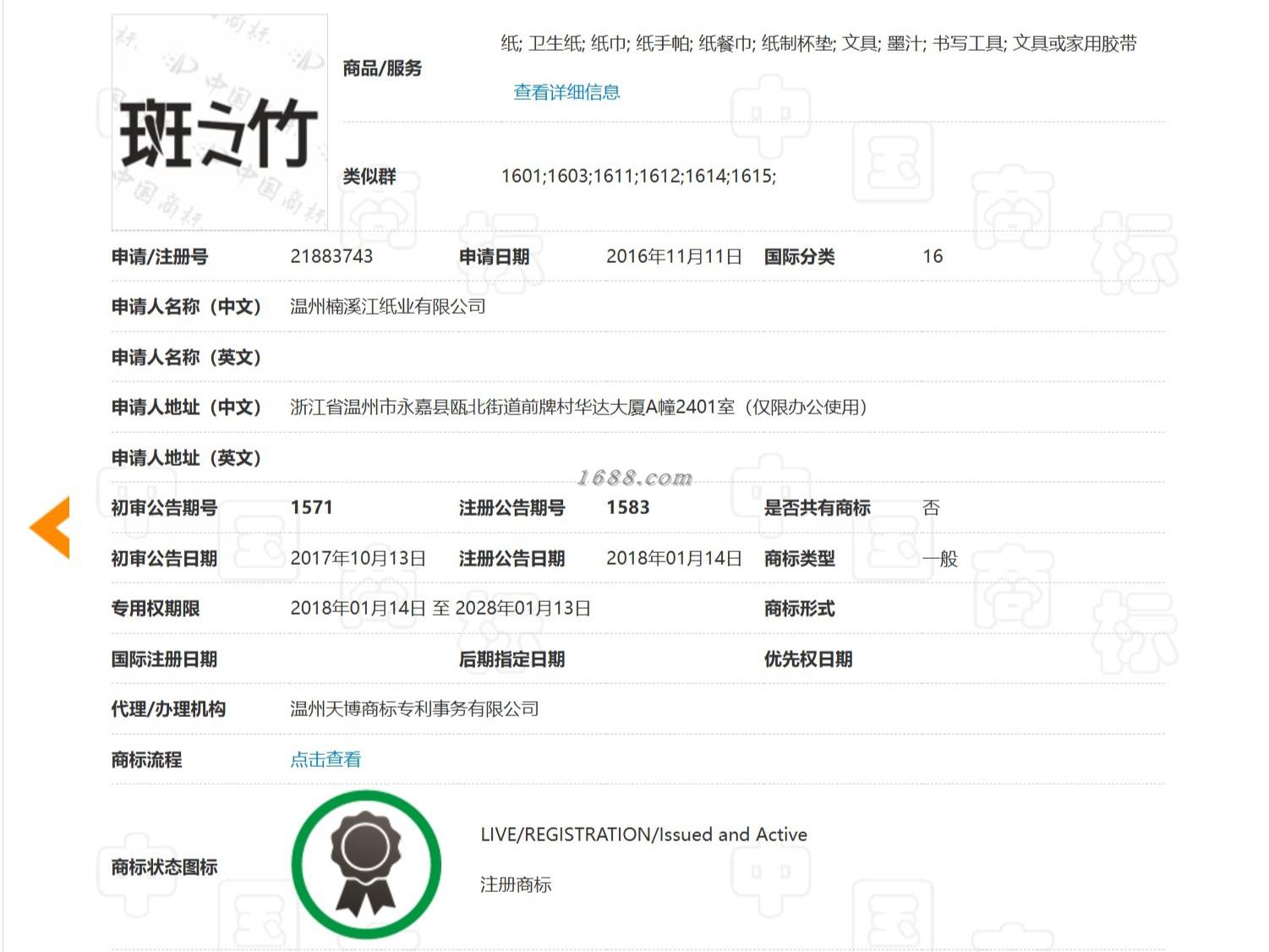The image size is (1269, 952).
Task: Select international class value 16
Action: pyautogui.click(x=933, y=256)
